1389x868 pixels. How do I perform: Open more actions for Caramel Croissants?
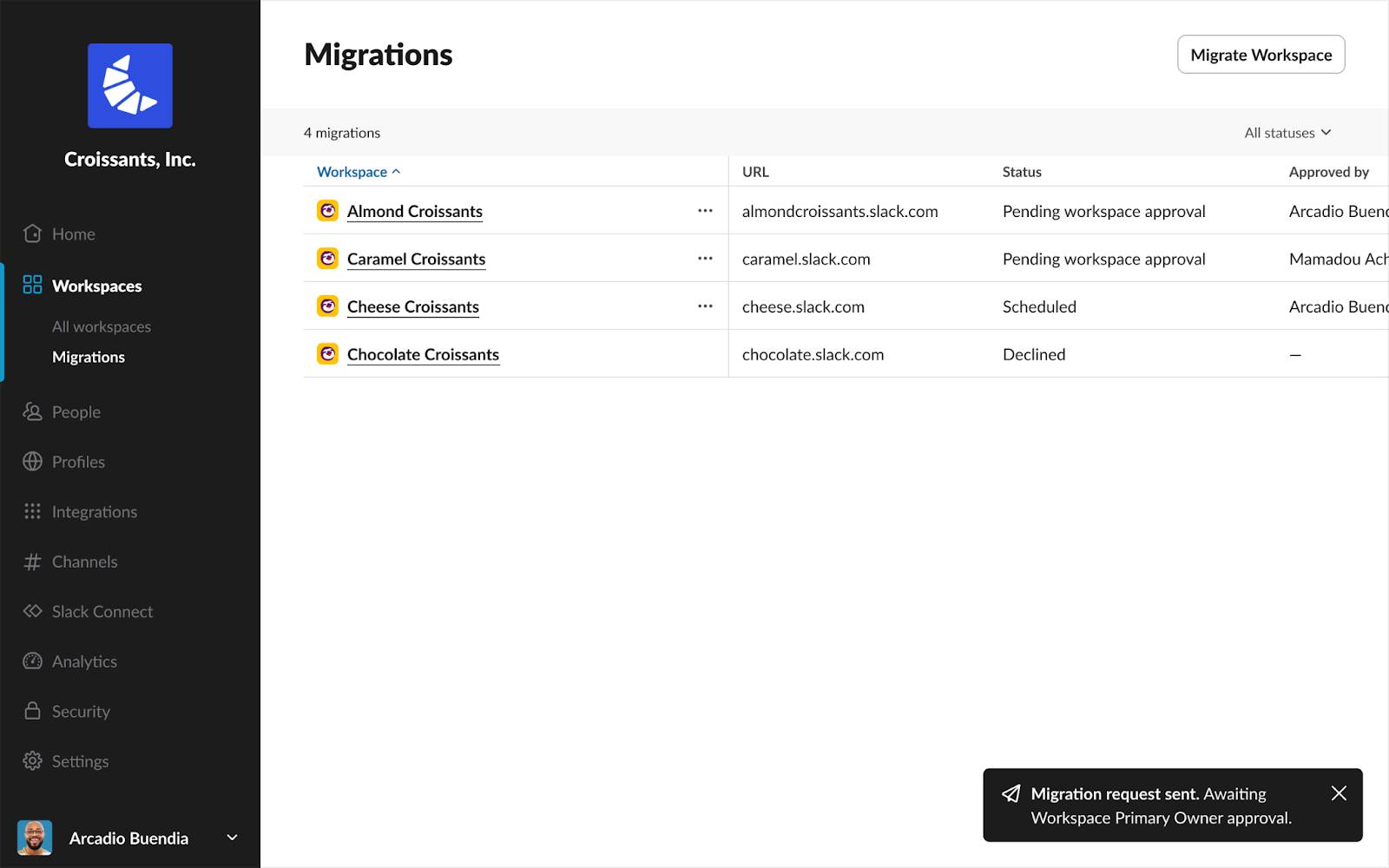click(x=705, y=259)
